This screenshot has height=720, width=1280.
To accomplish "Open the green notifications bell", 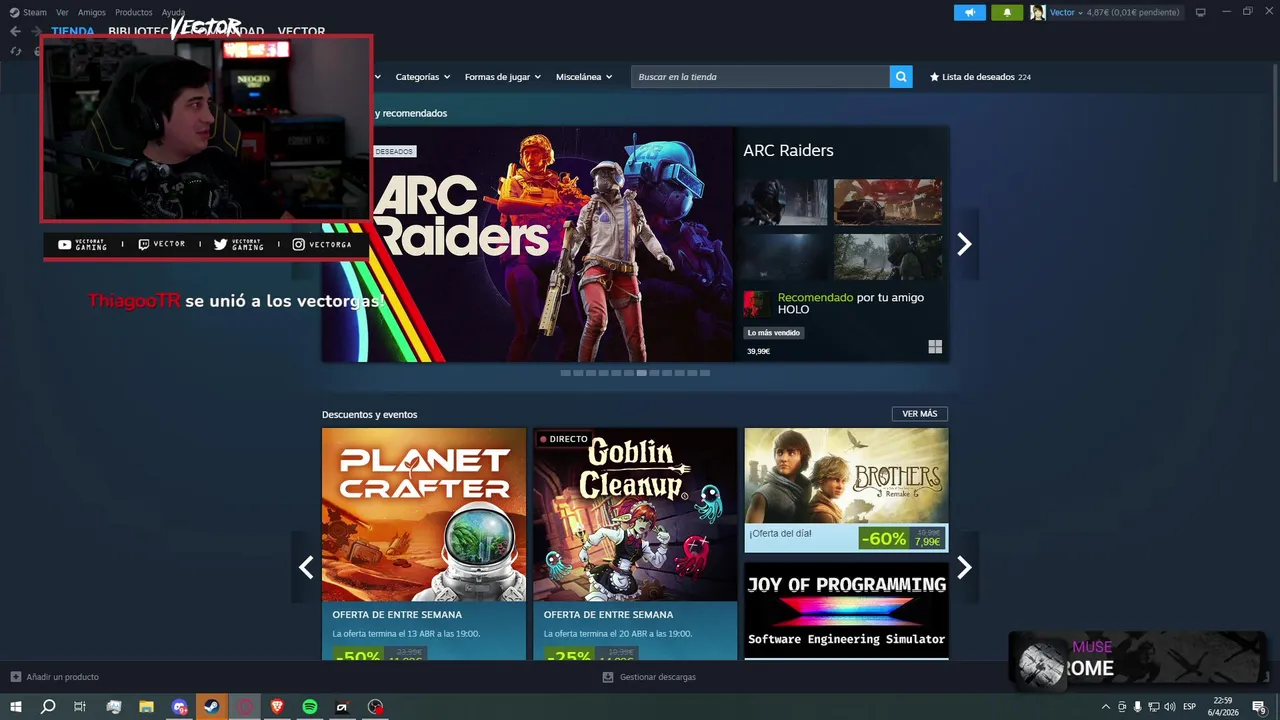I will tap(1007, 12).
